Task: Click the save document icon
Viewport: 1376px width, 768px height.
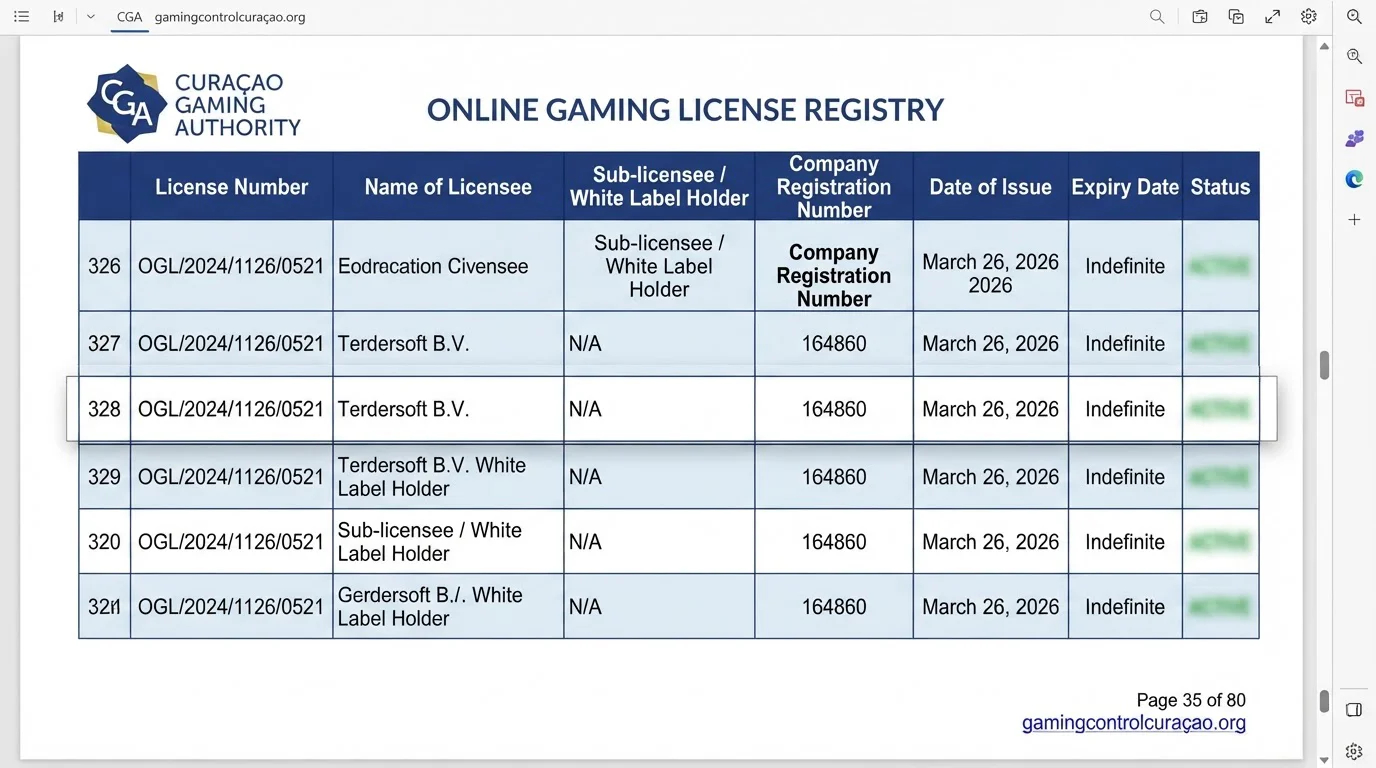Action: pyautogui.click(x=1200, y=17)
